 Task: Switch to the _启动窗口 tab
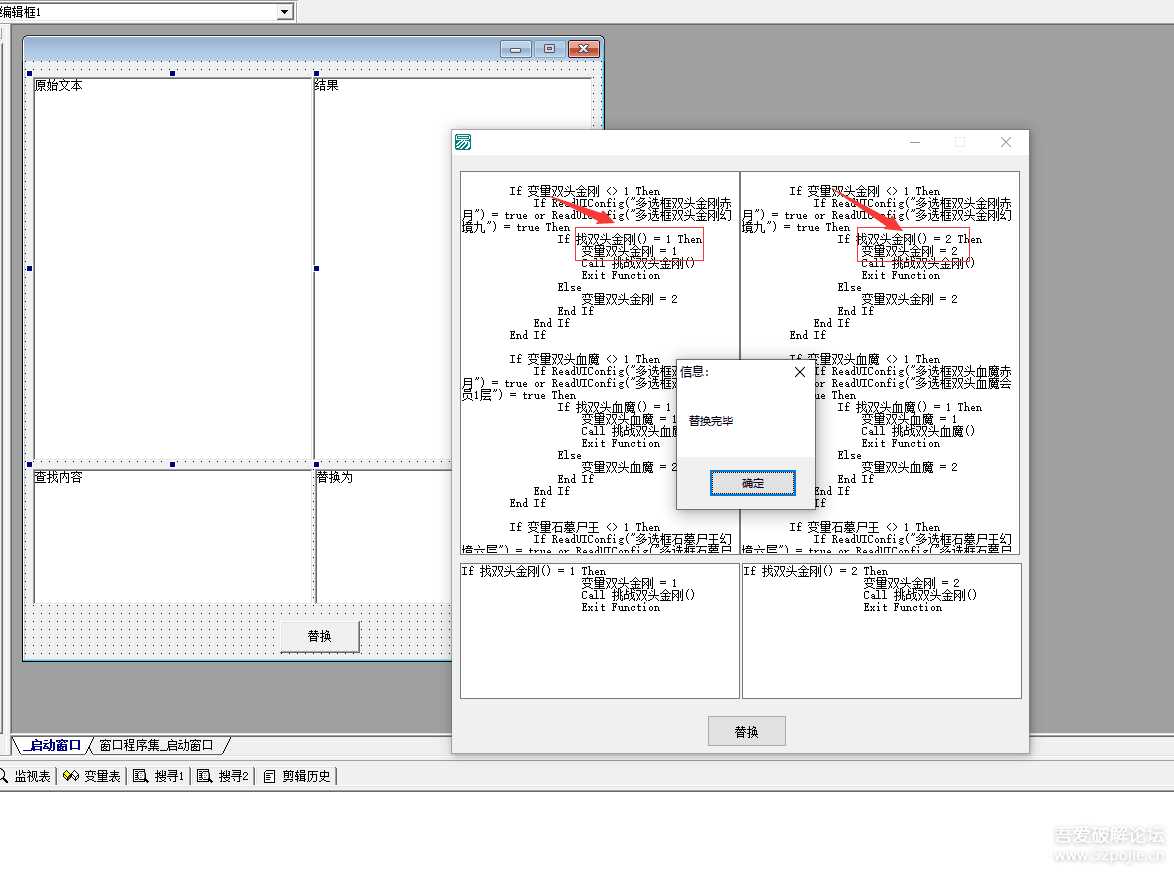(54, 745)
